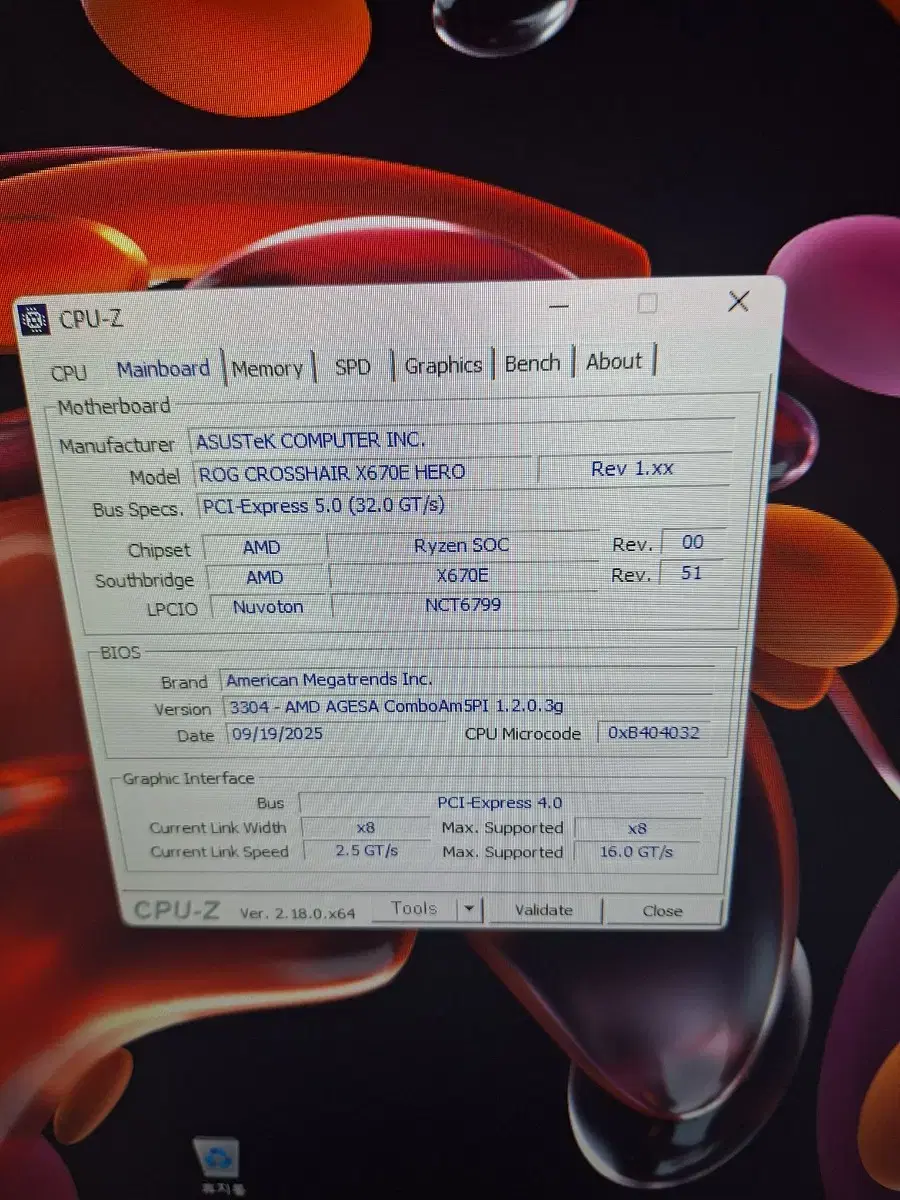Click the Southbridge Rev. 51 value
The width and height of the screenshot is (900, 1200).
click(x=692, y=573)
